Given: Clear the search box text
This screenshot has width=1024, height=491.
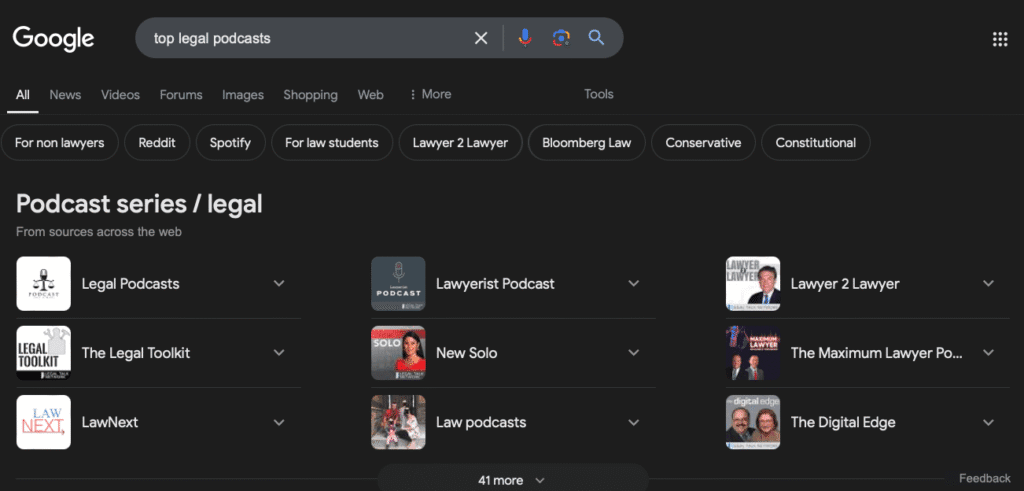Looking at the screenshot, I should pos(481,38).
